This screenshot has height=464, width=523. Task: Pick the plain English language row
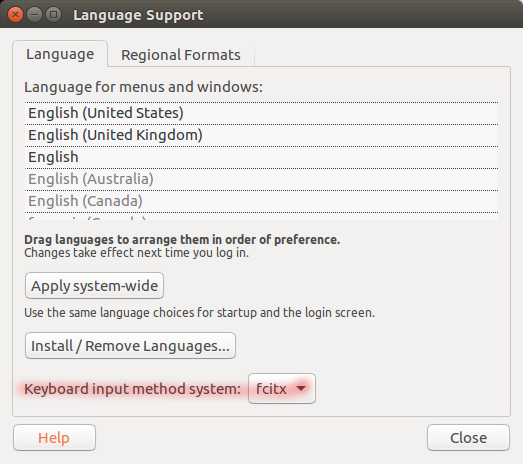tap(262, 157)
